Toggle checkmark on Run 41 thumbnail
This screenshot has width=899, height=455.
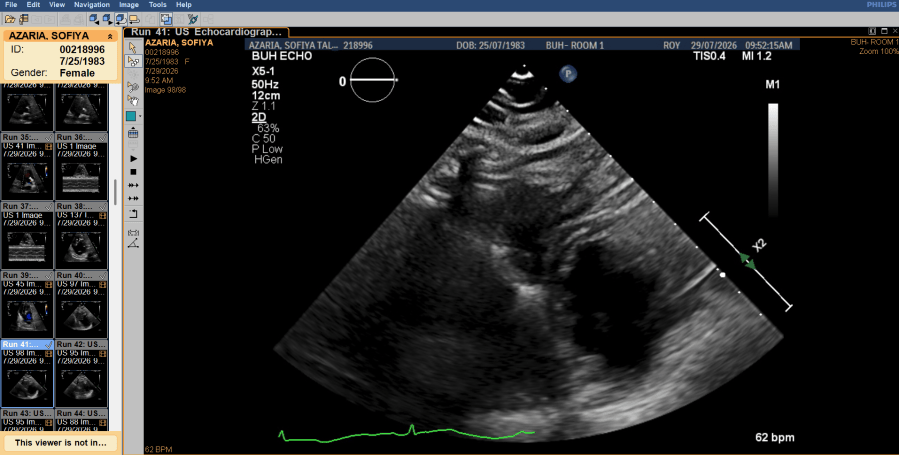coord(48,344)
